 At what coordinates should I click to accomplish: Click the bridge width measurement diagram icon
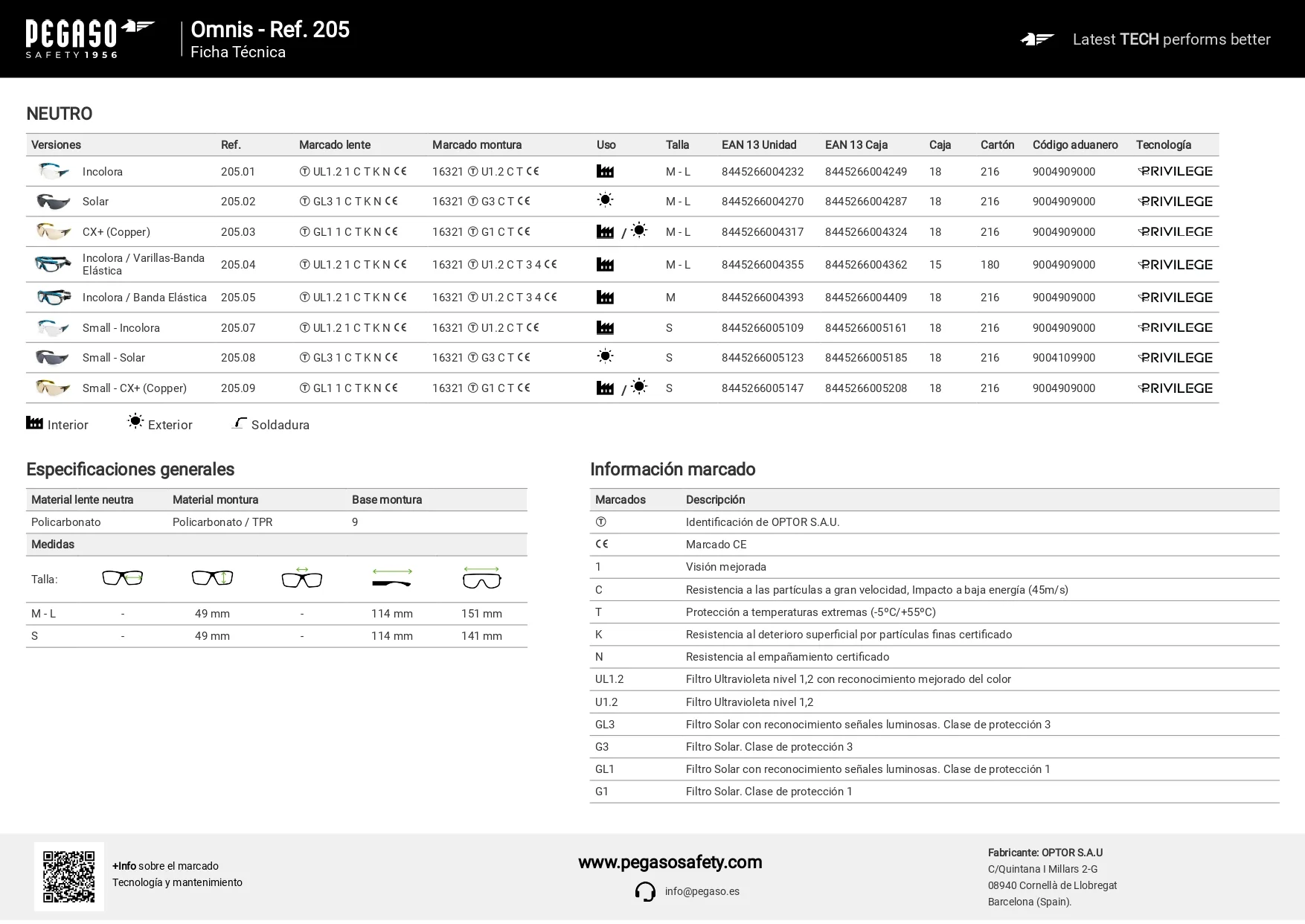click(302, 577)
